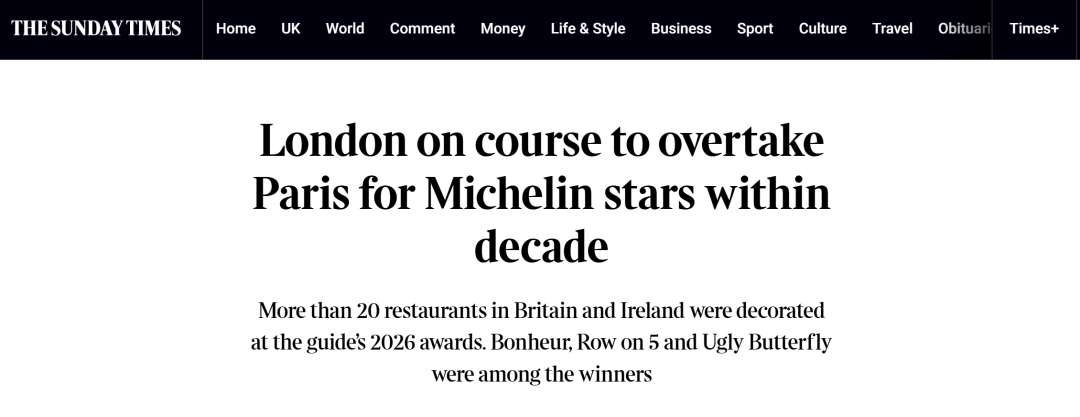Open Life & Style from the navigation
Screen dimensions: 1080x417
click(588, 28)
